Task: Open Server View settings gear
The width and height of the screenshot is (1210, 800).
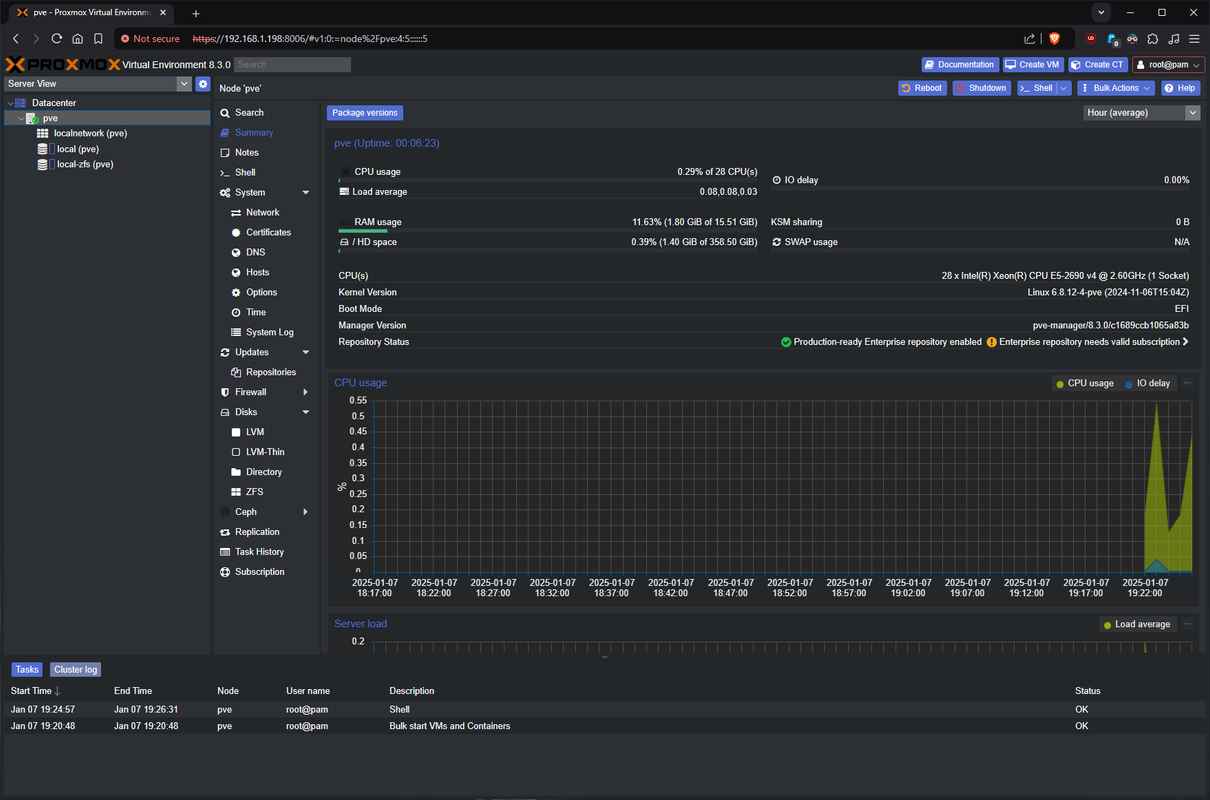Action: (x=203, y=84)
